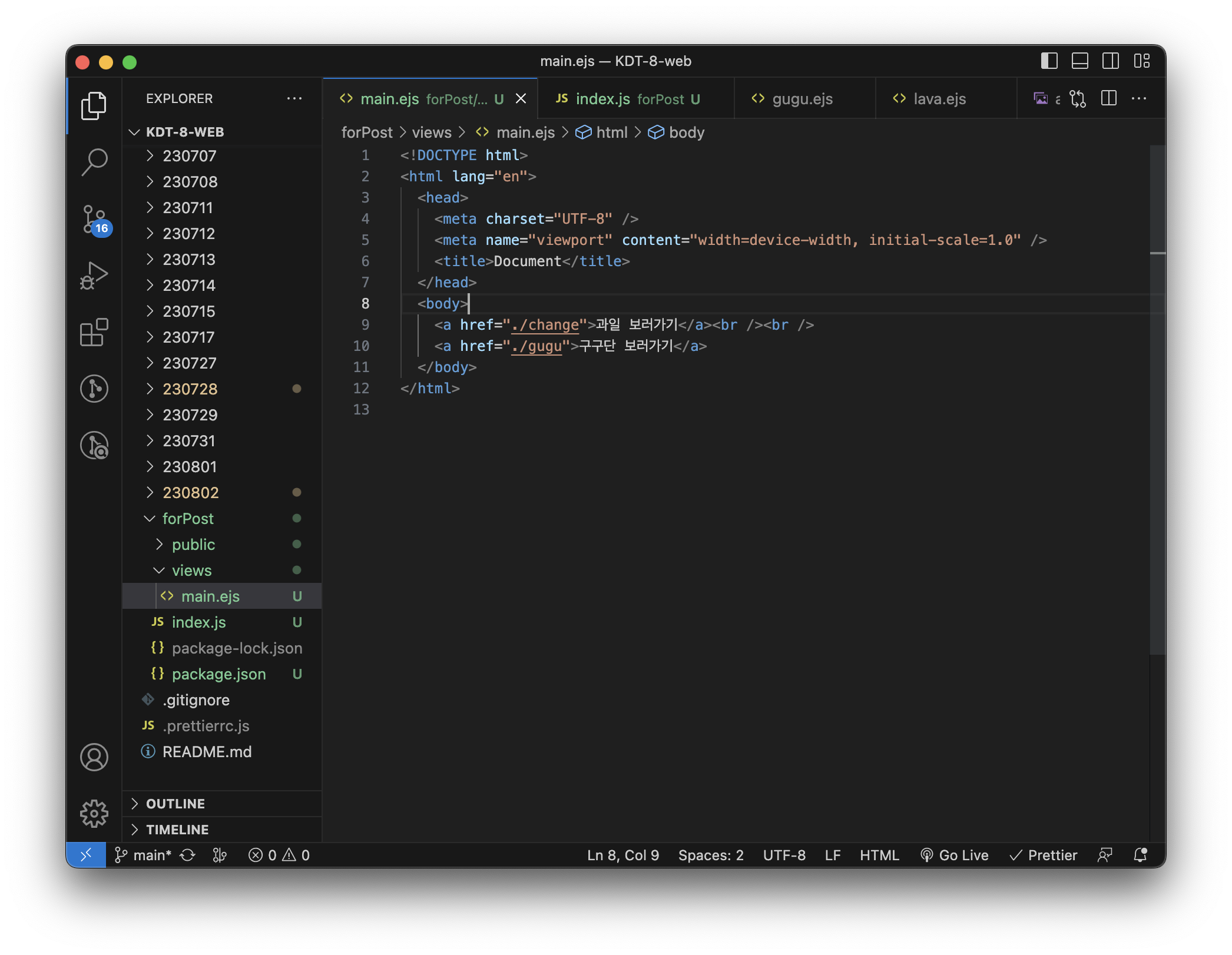Collapse the views folder

(x=223, y=571)
